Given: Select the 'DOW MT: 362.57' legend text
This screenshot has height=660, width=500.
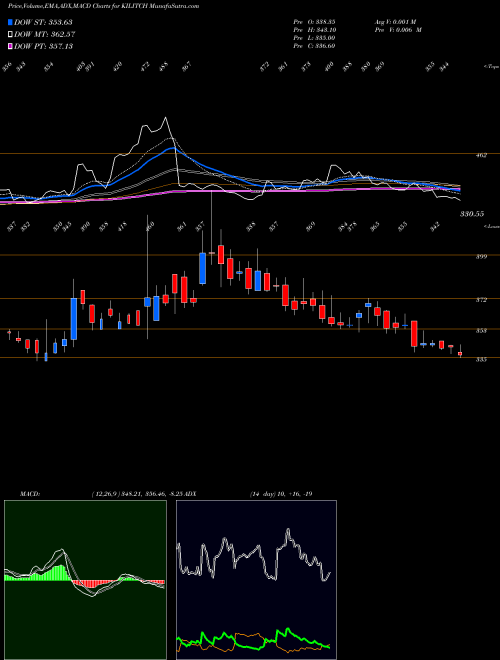Looking at the screenshot, I should coord(45,35).
